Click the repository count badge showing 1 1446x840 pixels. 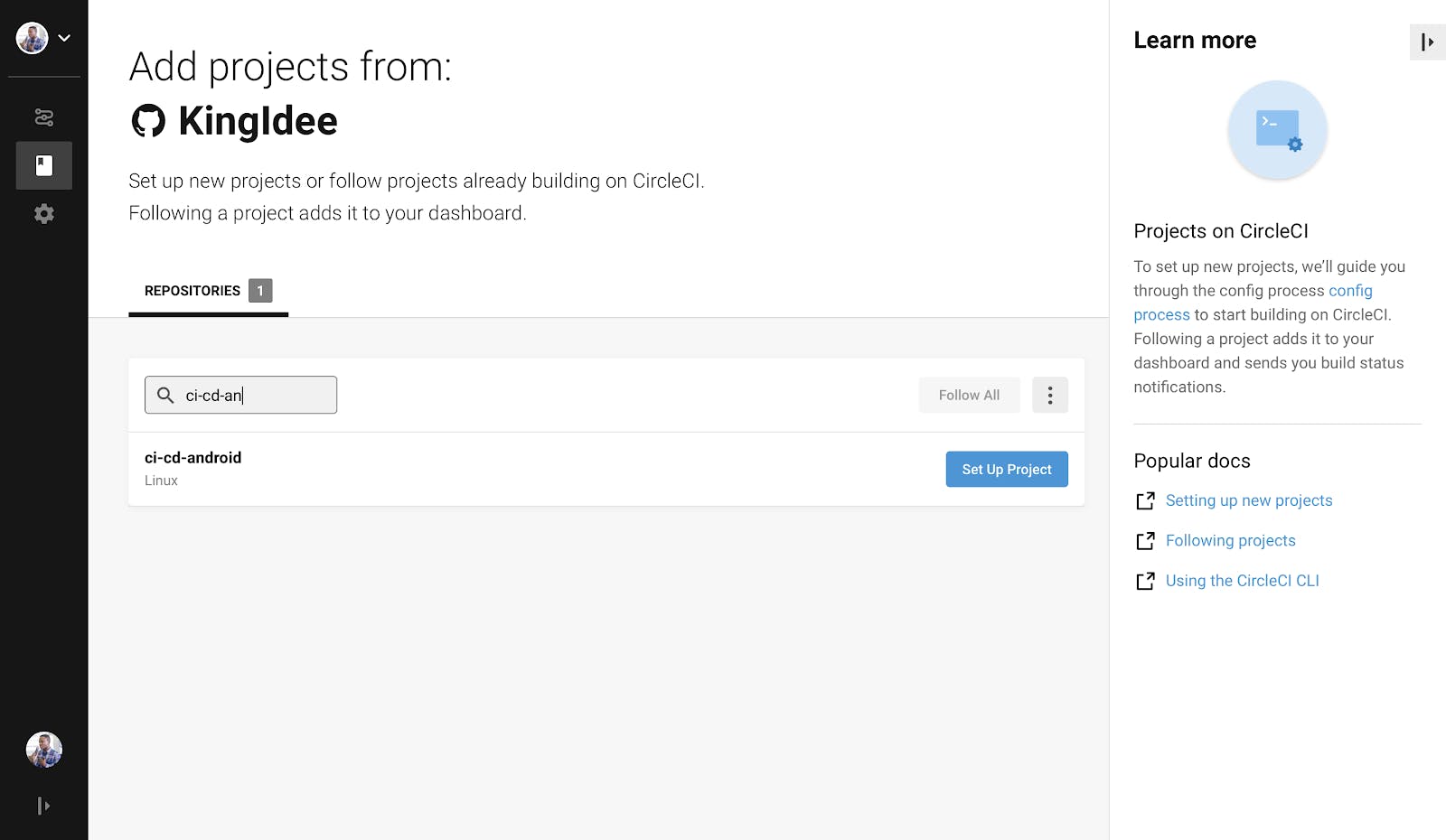point(260,290)
